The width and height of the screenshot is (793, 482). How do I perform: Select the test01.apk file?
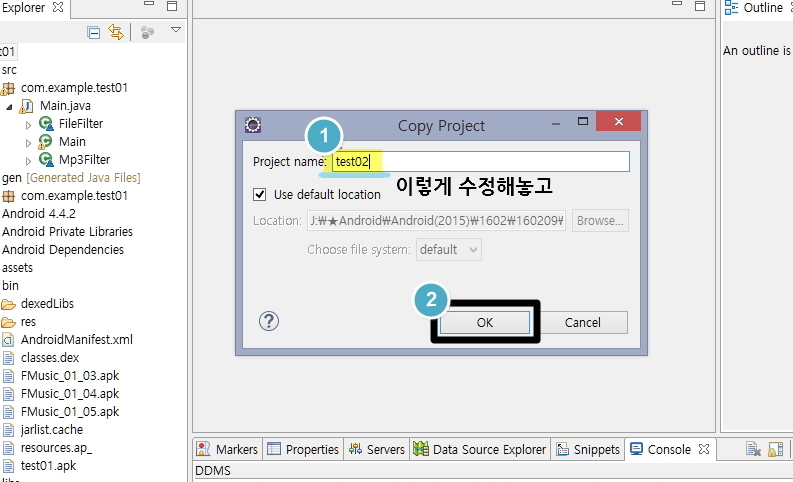coord(49,465)
